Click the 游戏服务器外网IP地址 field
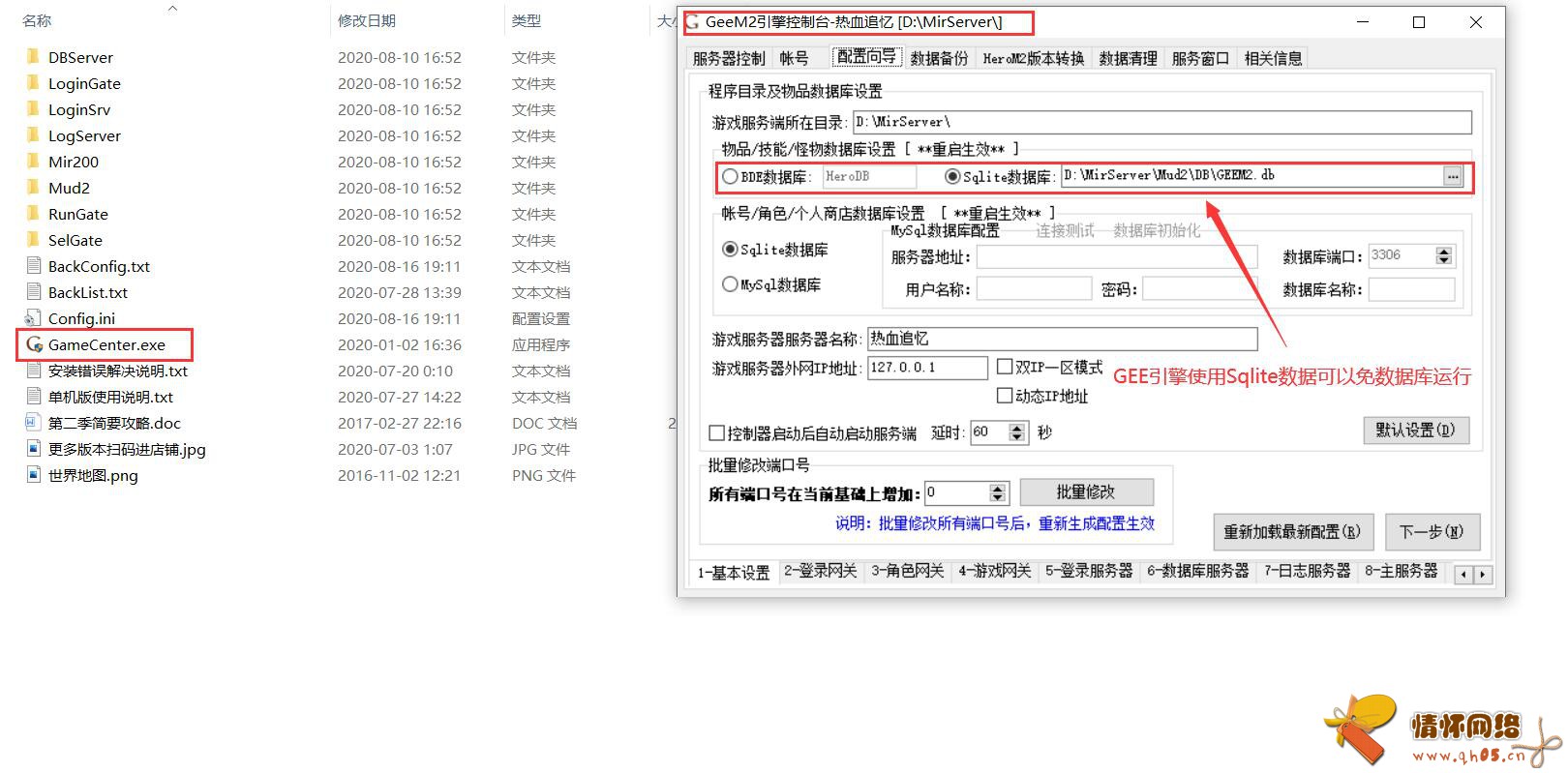 (927, 368)
